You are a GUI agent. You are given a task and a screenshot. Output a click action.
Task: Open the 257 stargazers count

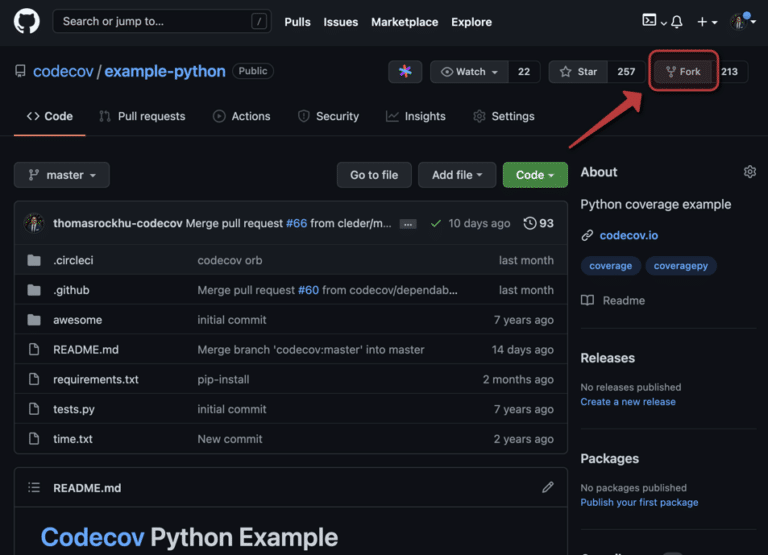626,72
